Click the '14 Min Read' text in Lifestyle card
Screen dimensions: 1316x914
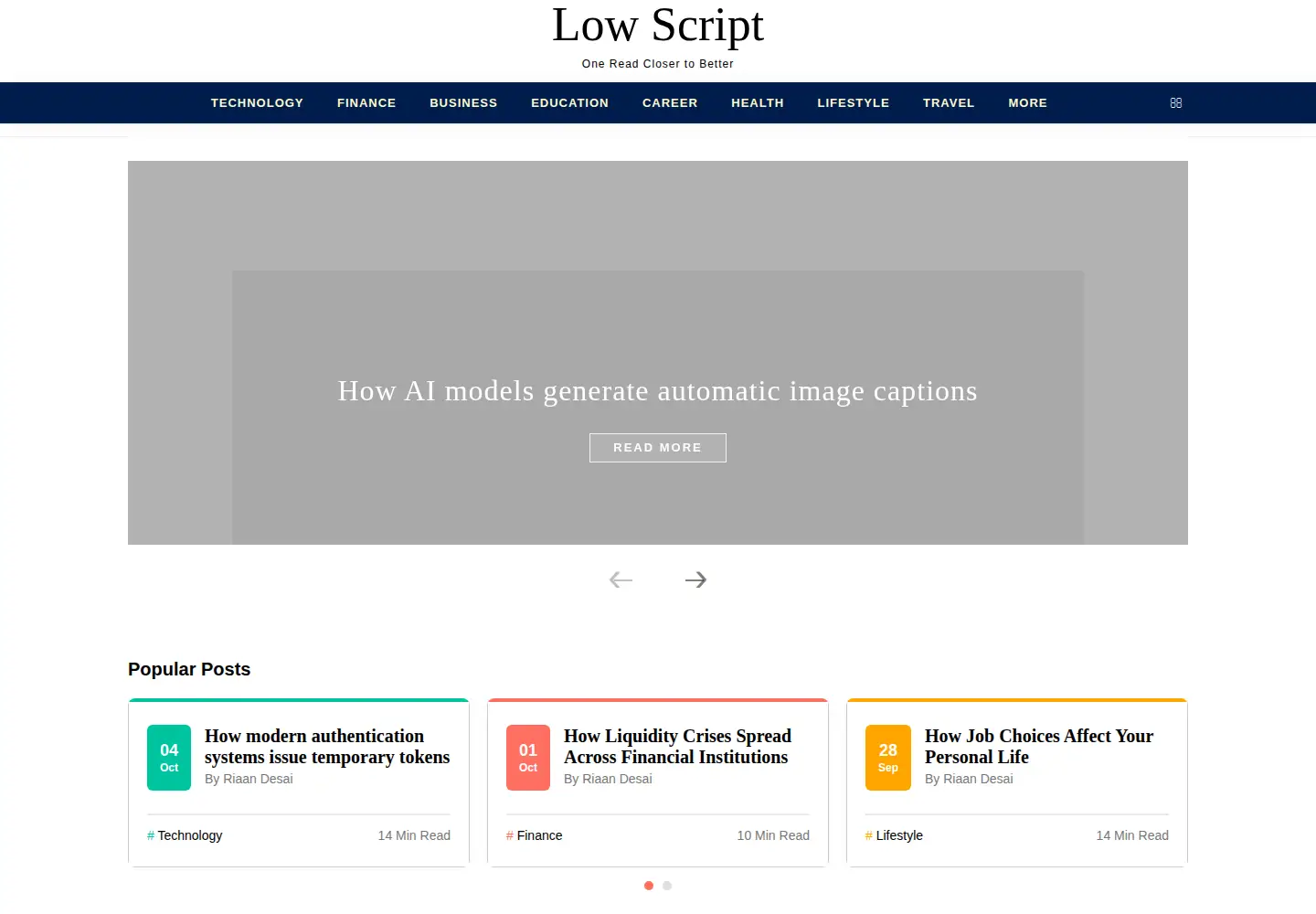pos(1132,835)
